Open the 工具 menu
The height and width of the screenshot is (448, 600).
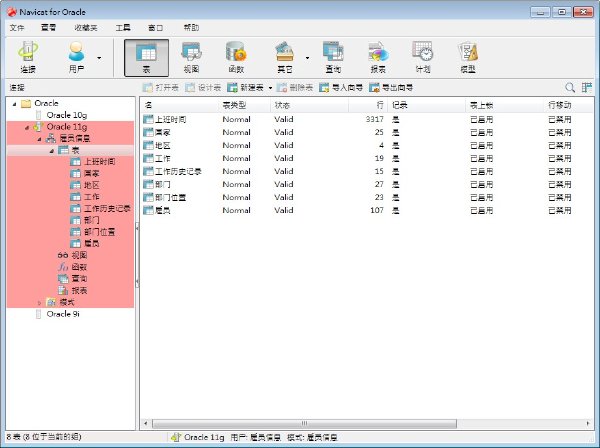(x=123, y=28)
